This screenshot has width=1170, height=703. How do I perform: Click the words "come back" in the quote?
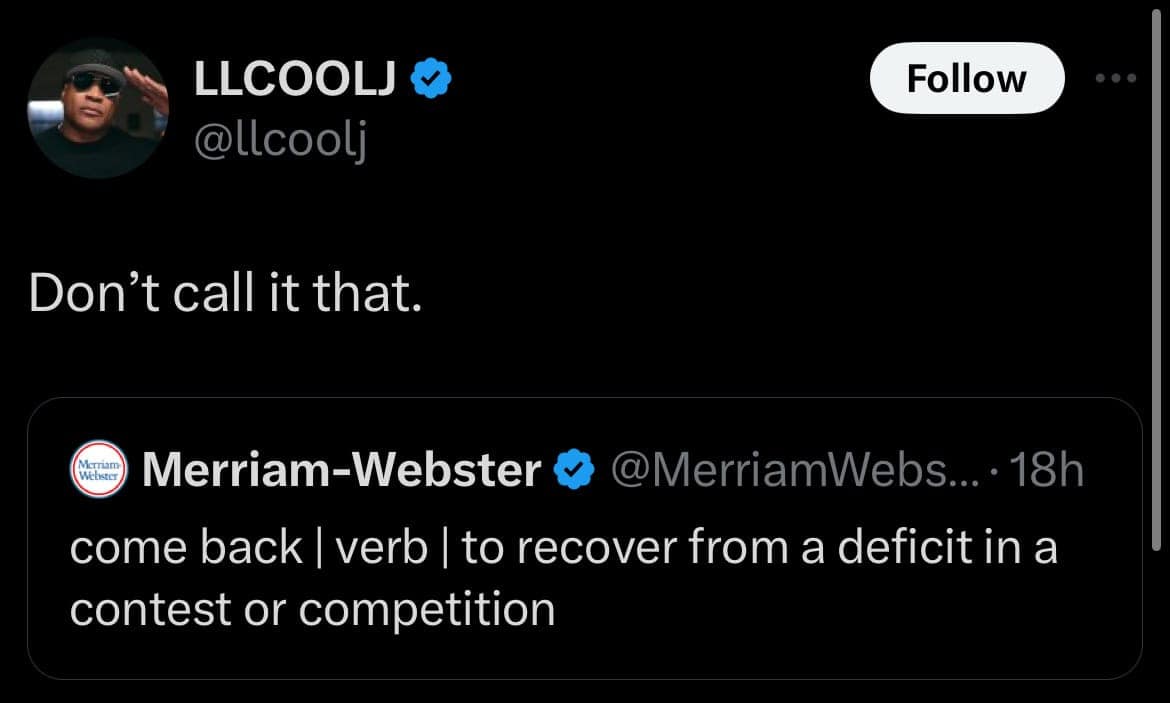[185, 547]
